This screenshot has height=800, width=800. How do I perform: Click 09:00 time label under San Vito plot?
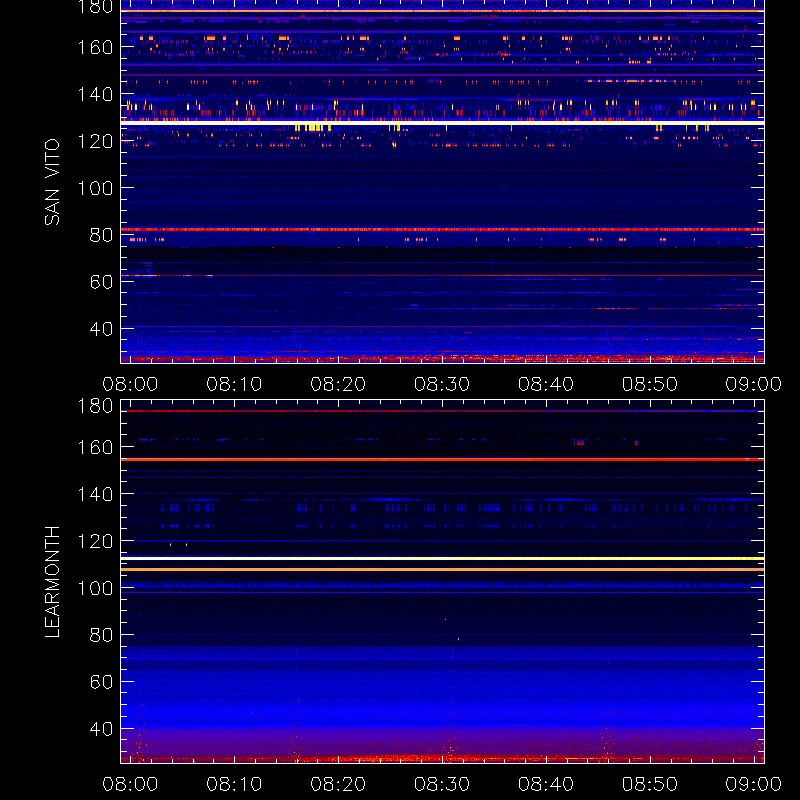(754, 384)
